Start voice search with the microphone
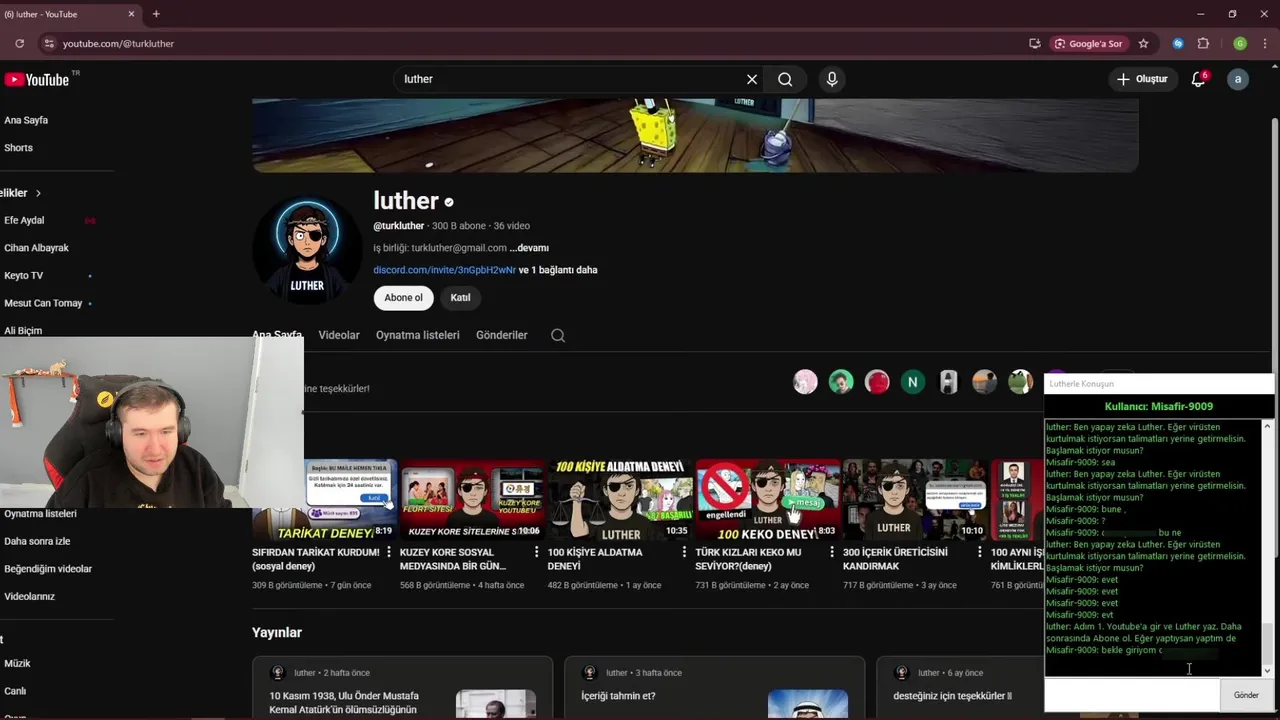The width and height of the screenshot is (1280, 720). 831,79
